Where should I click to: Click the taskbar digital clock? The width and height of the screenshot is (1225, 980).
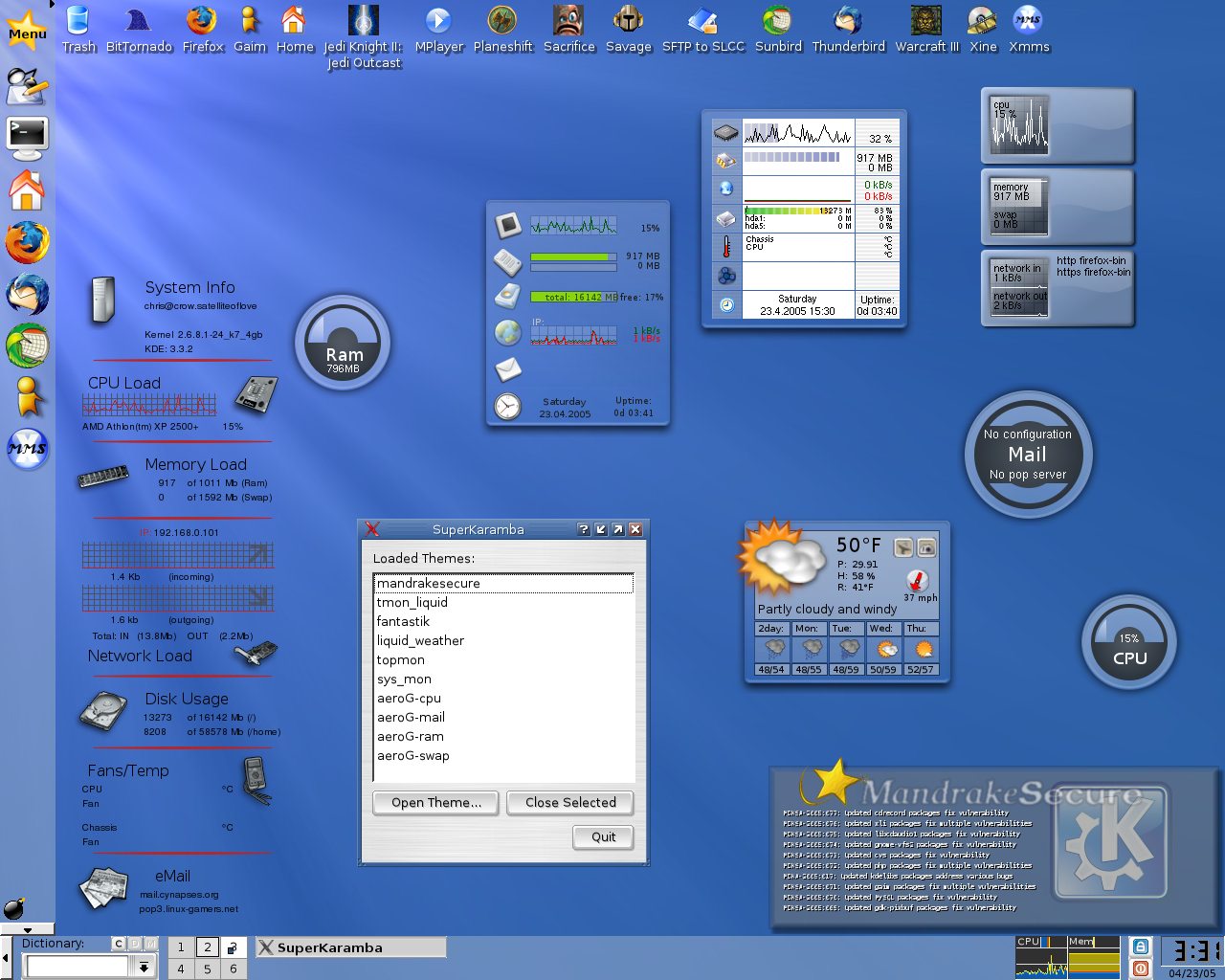[x=1192, y=952]
